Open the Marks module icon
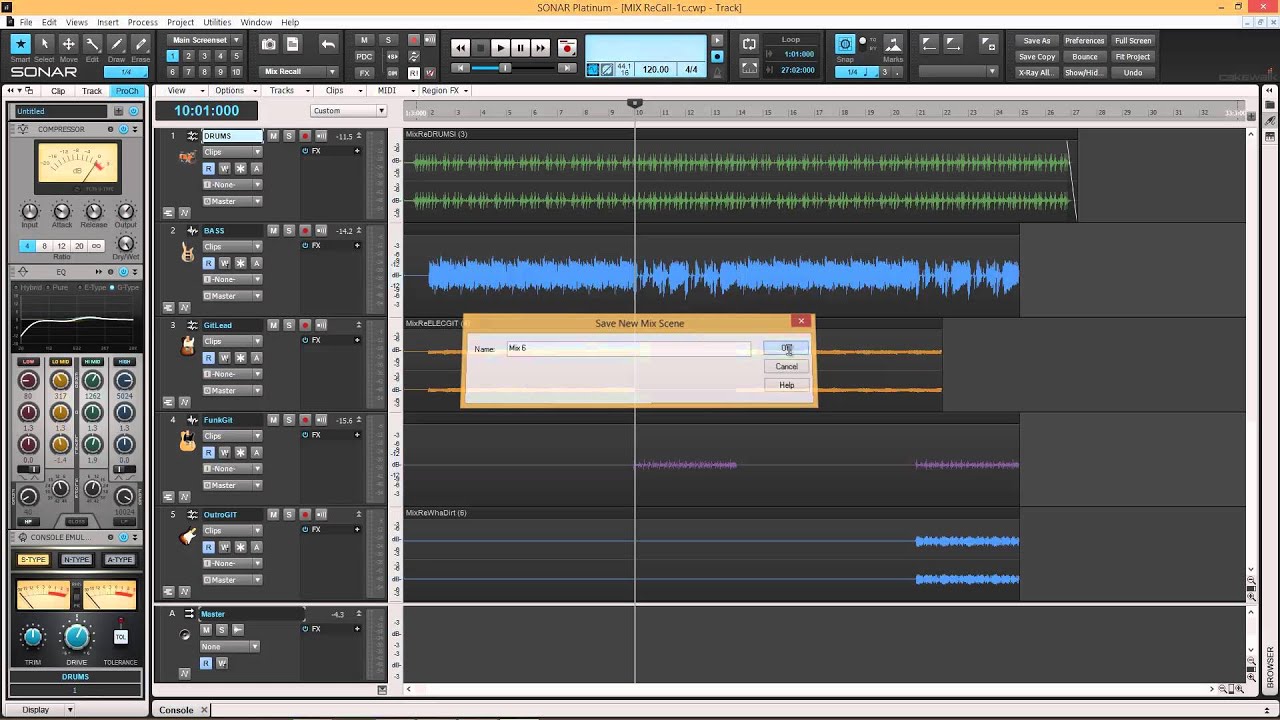The height and width of the screenshot is (720, 1280). (893, 44)
